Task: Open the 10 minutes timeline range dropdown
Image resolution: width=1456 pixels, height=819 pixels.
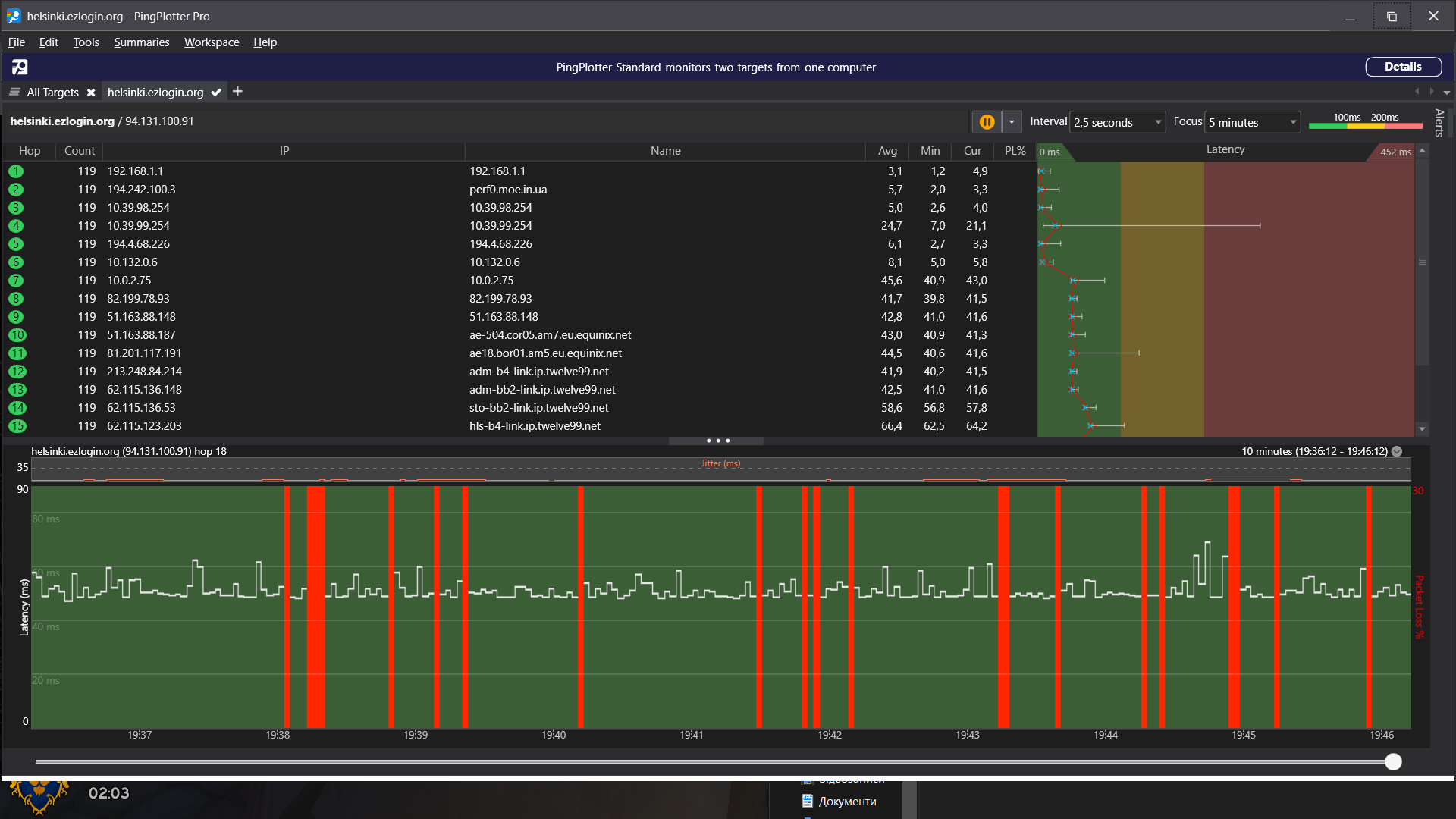Action: tap(1397, 451)
